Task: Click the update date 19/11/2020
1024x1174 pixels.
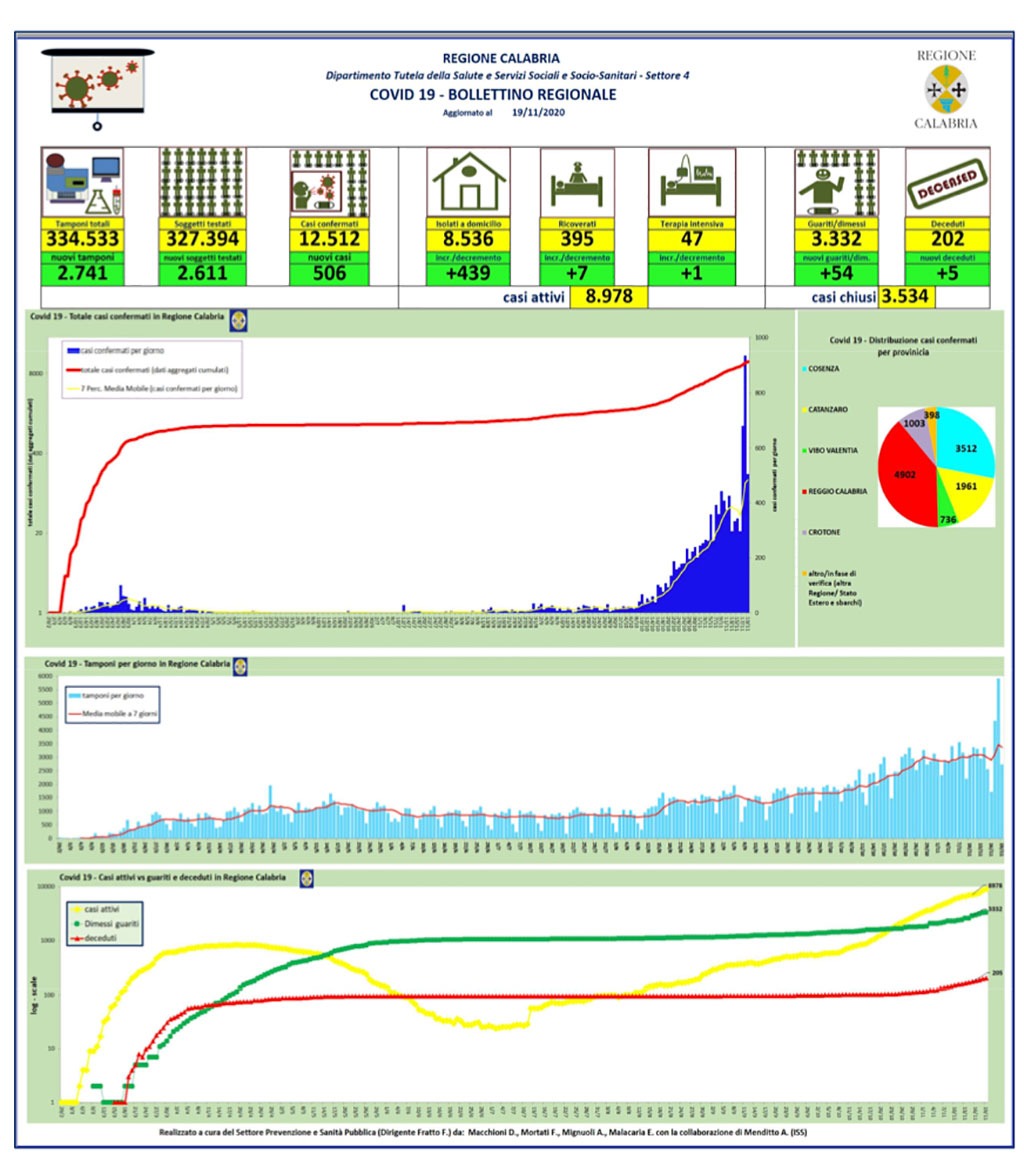Action: tap(538, 113)
